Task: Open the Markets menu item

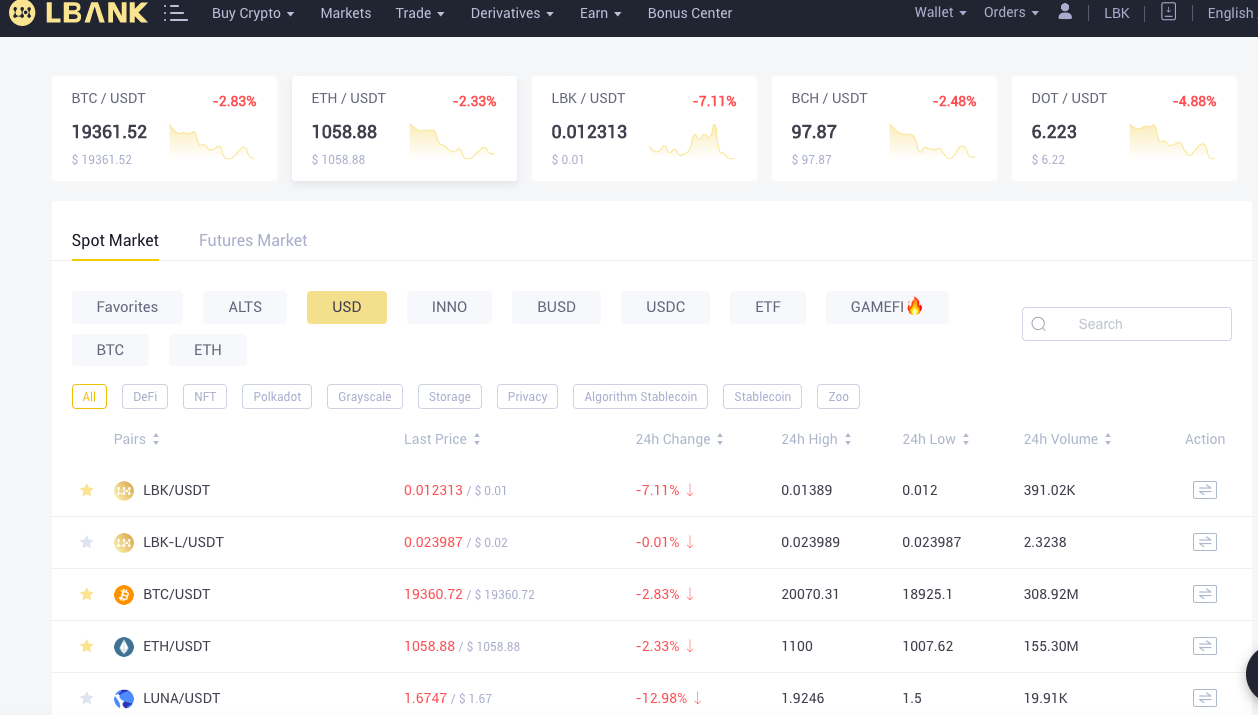Action: point(346,13)
